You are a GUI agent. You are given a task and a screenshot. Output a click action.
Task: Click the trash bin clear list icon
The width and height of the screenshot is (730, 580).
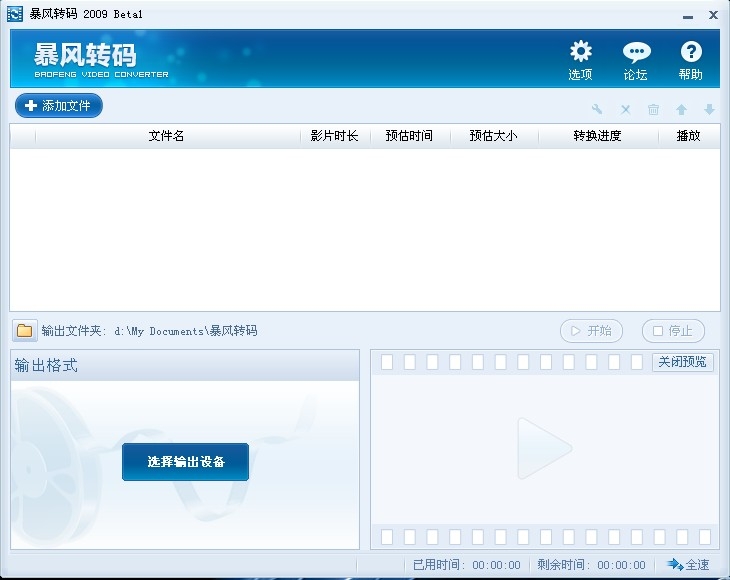(x=653, y=110)
